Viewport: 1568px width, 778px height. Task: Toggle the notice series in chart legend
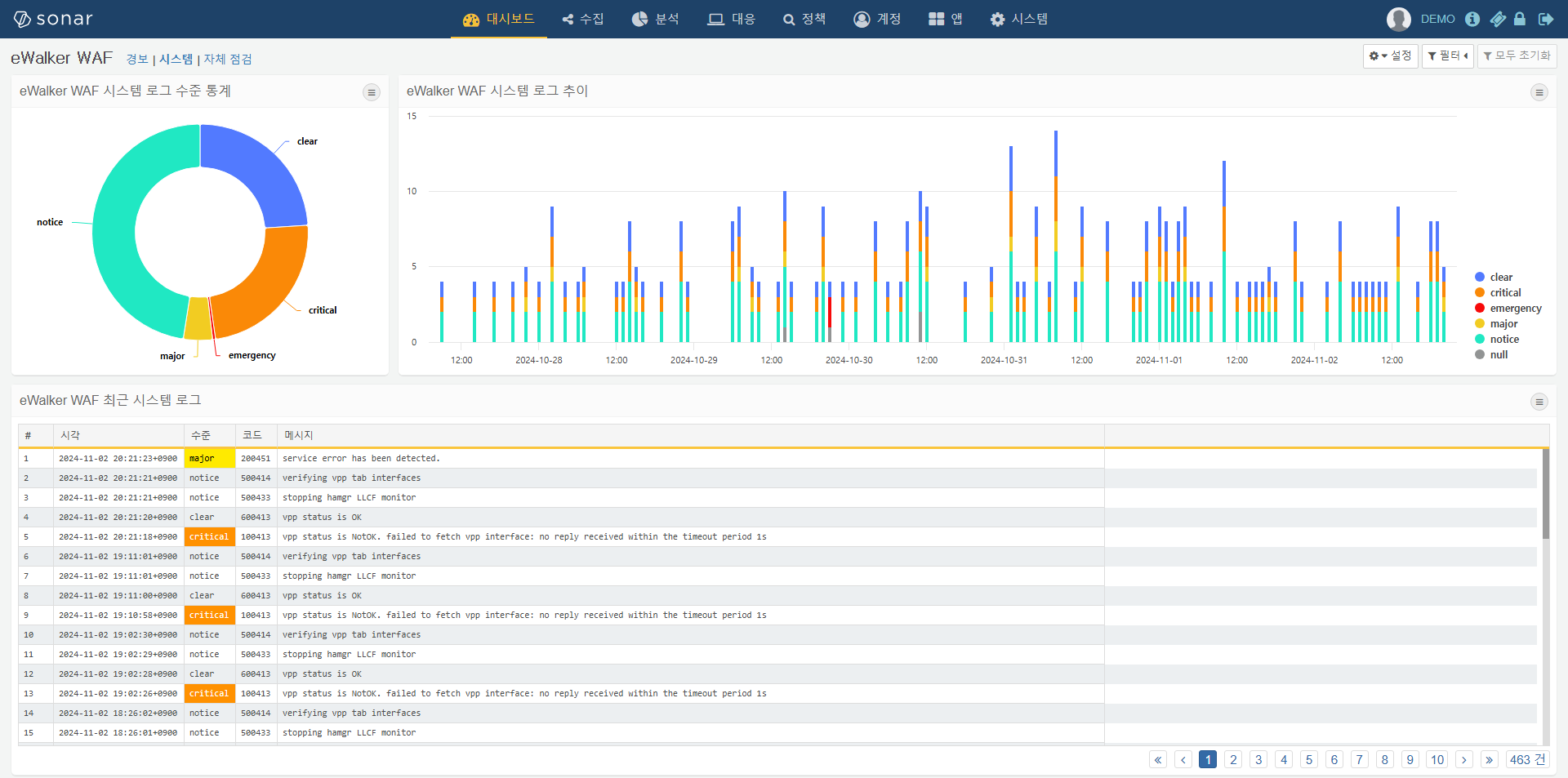pyautogui.click(x=1497, y=339)
